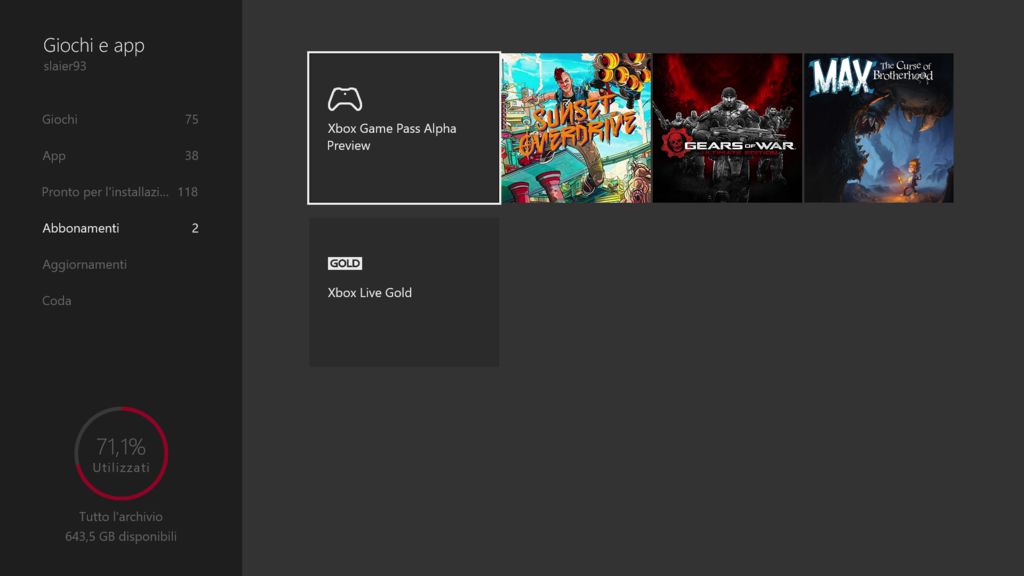Go to the App section
This screenshot has height=576, width=1024.
click(54, 156)
